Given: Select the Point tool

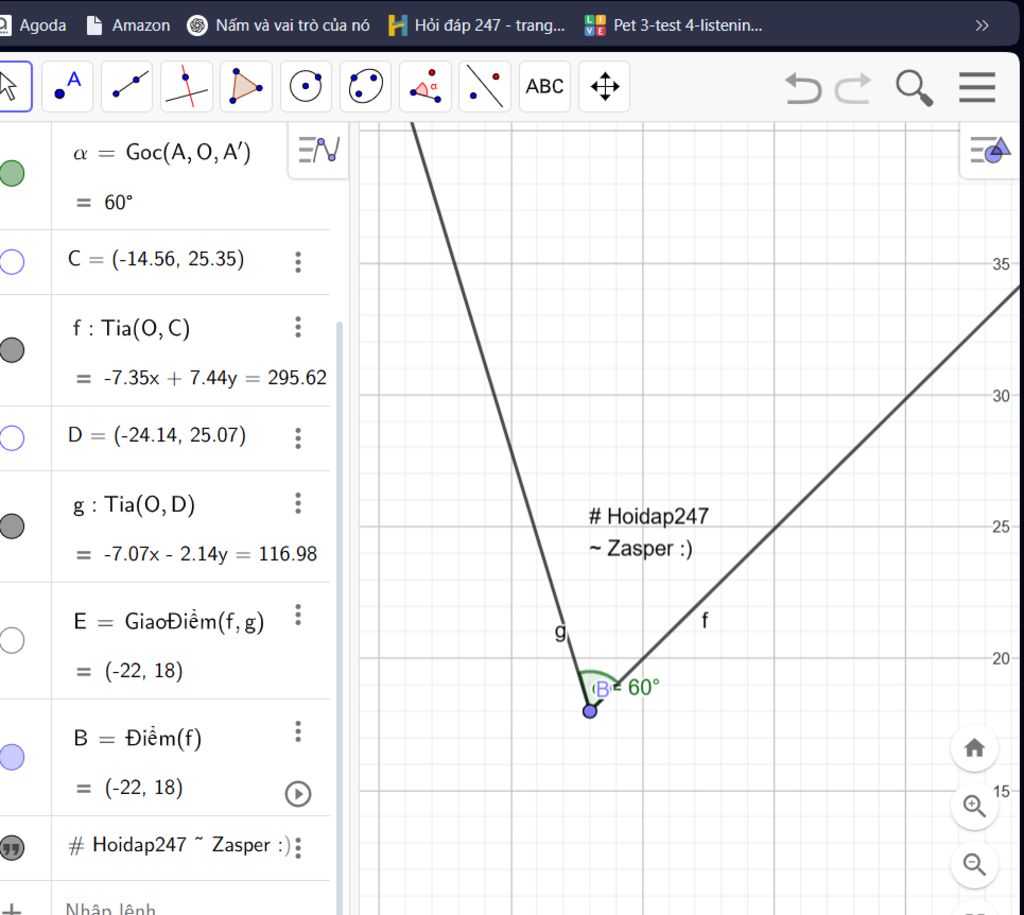Looking at the screenshot, I should 66,87.
